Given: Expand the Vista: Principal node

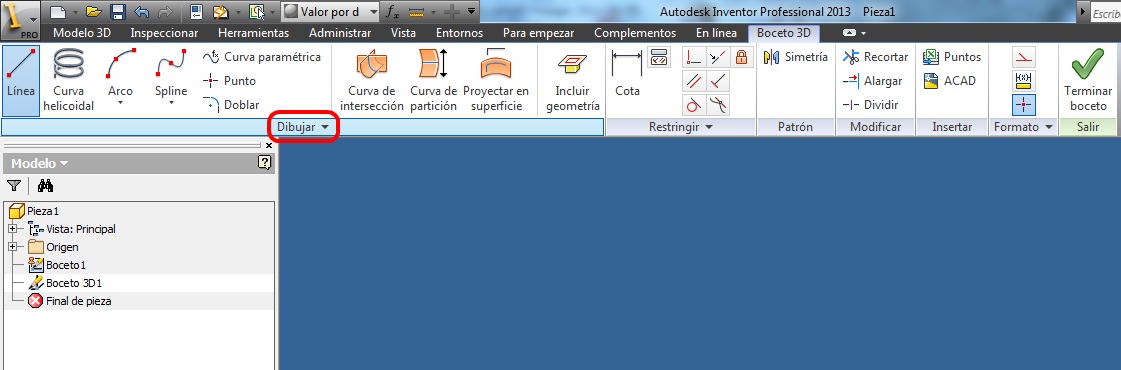Looking at the screenshot, I should point(12,229).
